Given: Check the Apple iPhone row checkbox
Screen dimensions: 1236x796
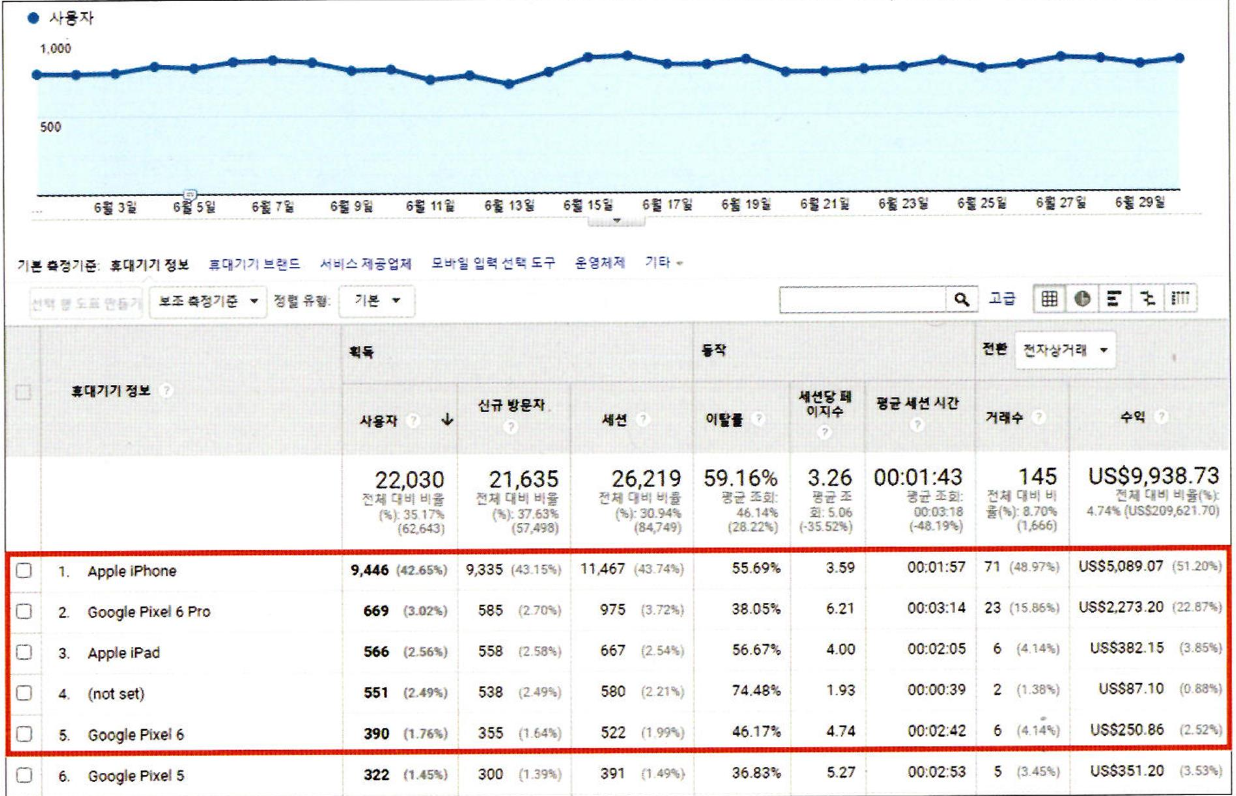Looking at the screenshot, I should point(24,571).
